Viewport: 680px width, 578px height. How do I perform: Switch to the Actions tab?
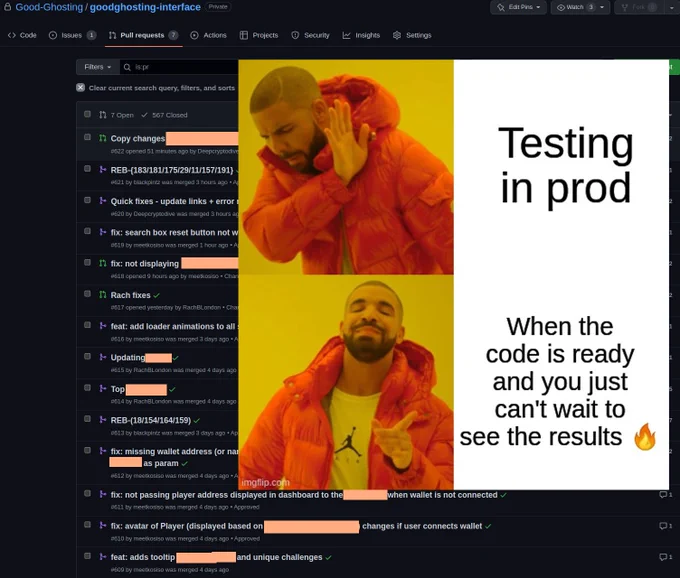coord(209,35)
